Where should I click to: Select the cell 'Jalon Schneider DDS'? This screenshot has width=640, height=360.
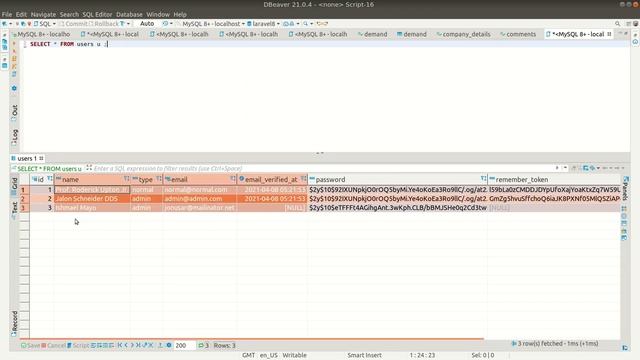click(92, 199)
